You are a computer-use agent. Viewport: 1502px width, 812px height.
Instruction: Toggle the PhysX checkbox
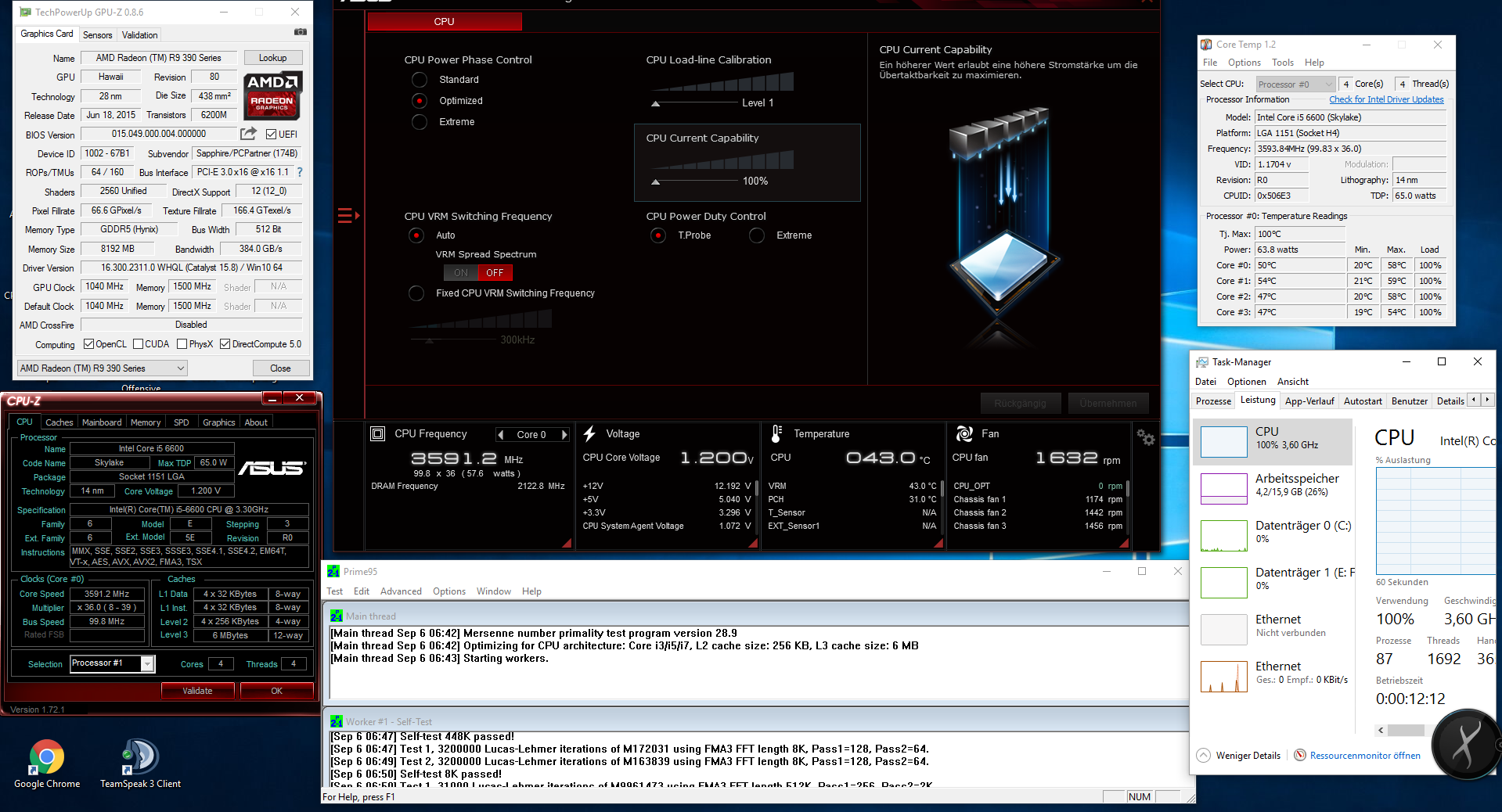point(182,344)
